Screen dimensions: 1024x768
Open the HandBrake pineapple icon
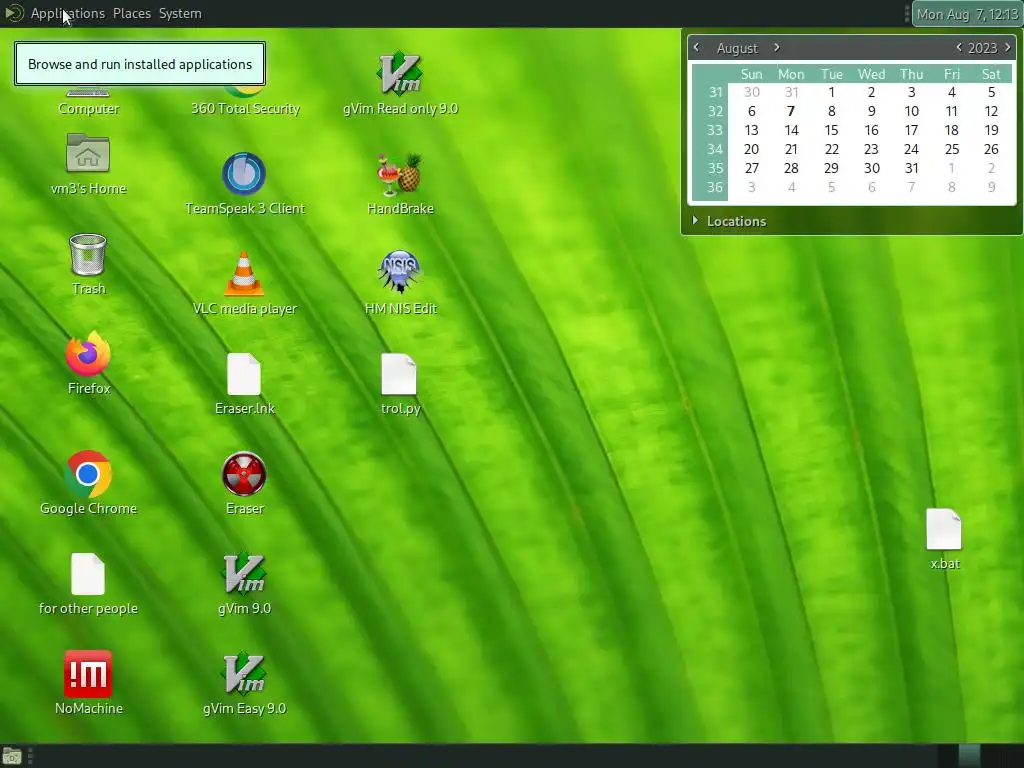[400, 174]
